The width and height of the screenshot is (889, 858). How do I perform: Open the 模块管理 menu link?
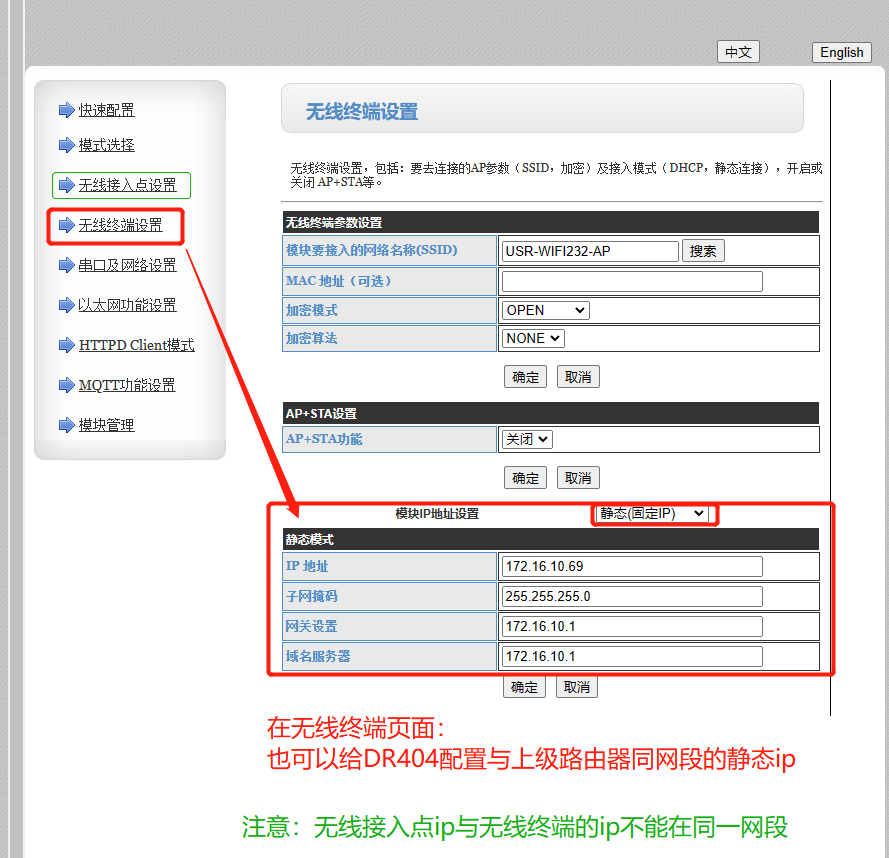pyautogui.click(x=106, y=425)
